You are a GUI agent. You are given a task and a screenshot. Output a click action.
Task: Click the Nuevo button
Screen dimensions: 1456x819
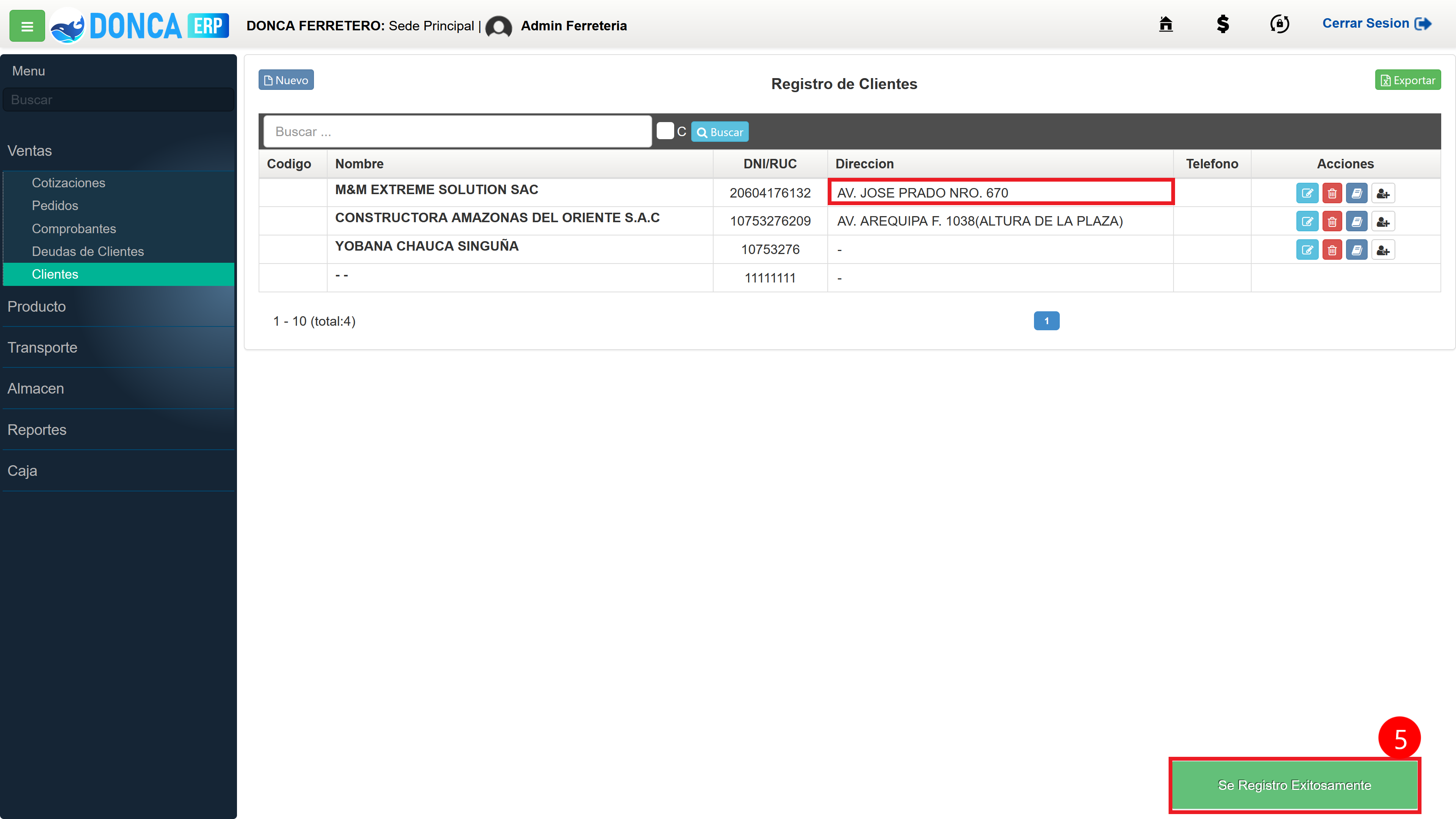(286, 80)
